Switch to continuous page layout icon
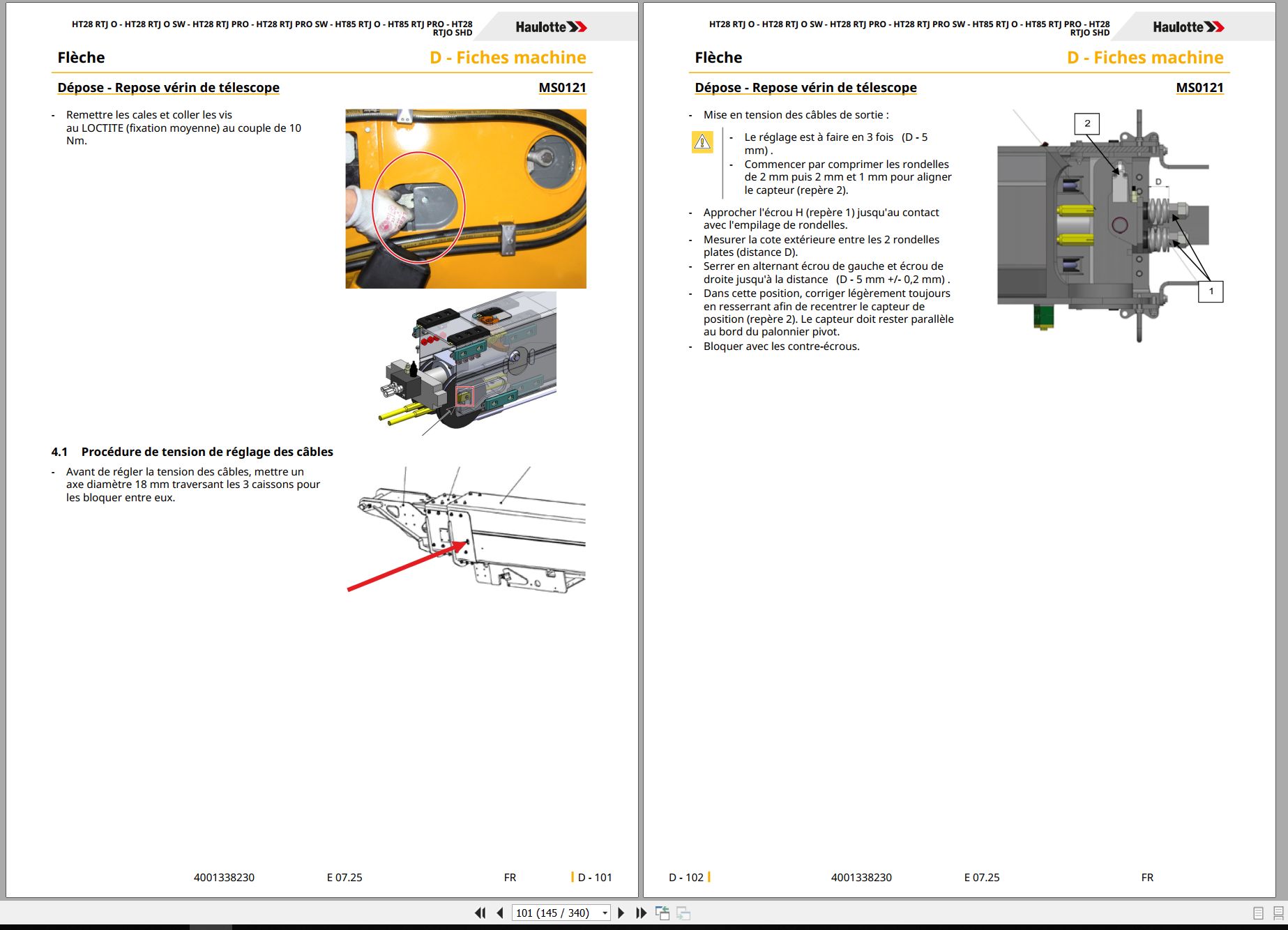Image resolution: width=1288 pixels, height=930 pixels. (1278, 913)
